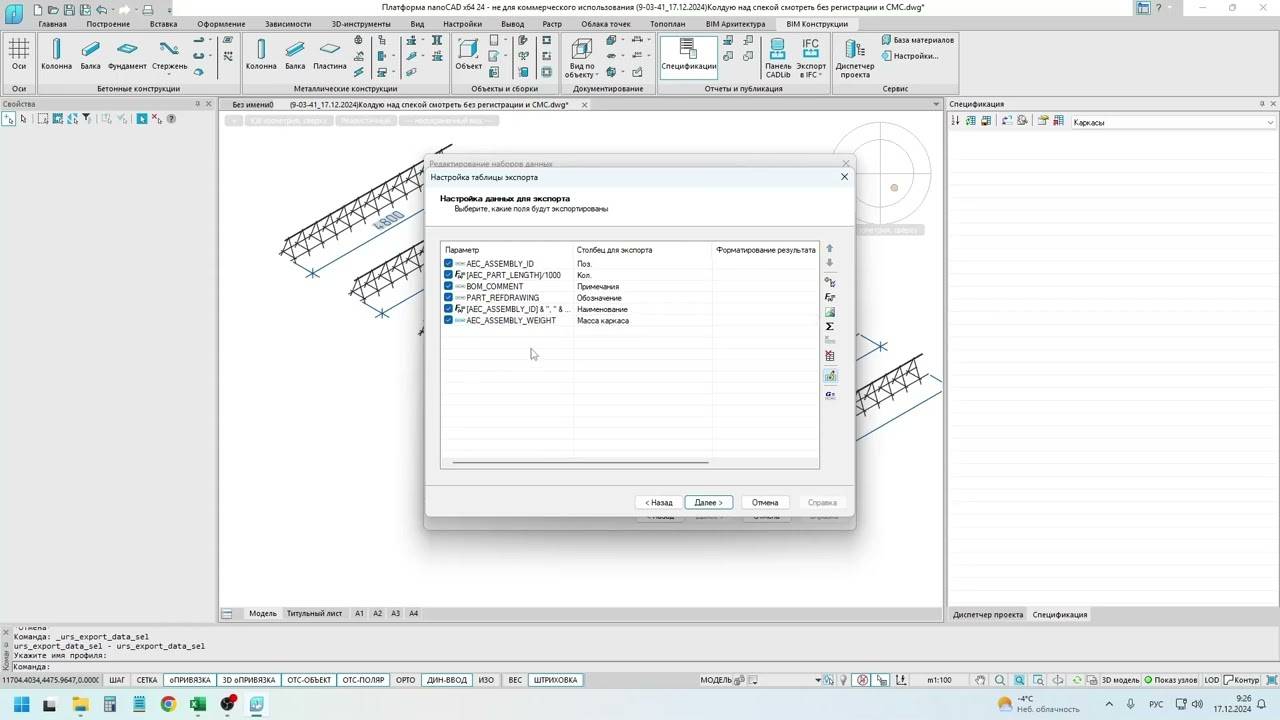Choose the Пластина tool
The width and height of the screenshot is (1280, 720).
[x=330, y=54]
